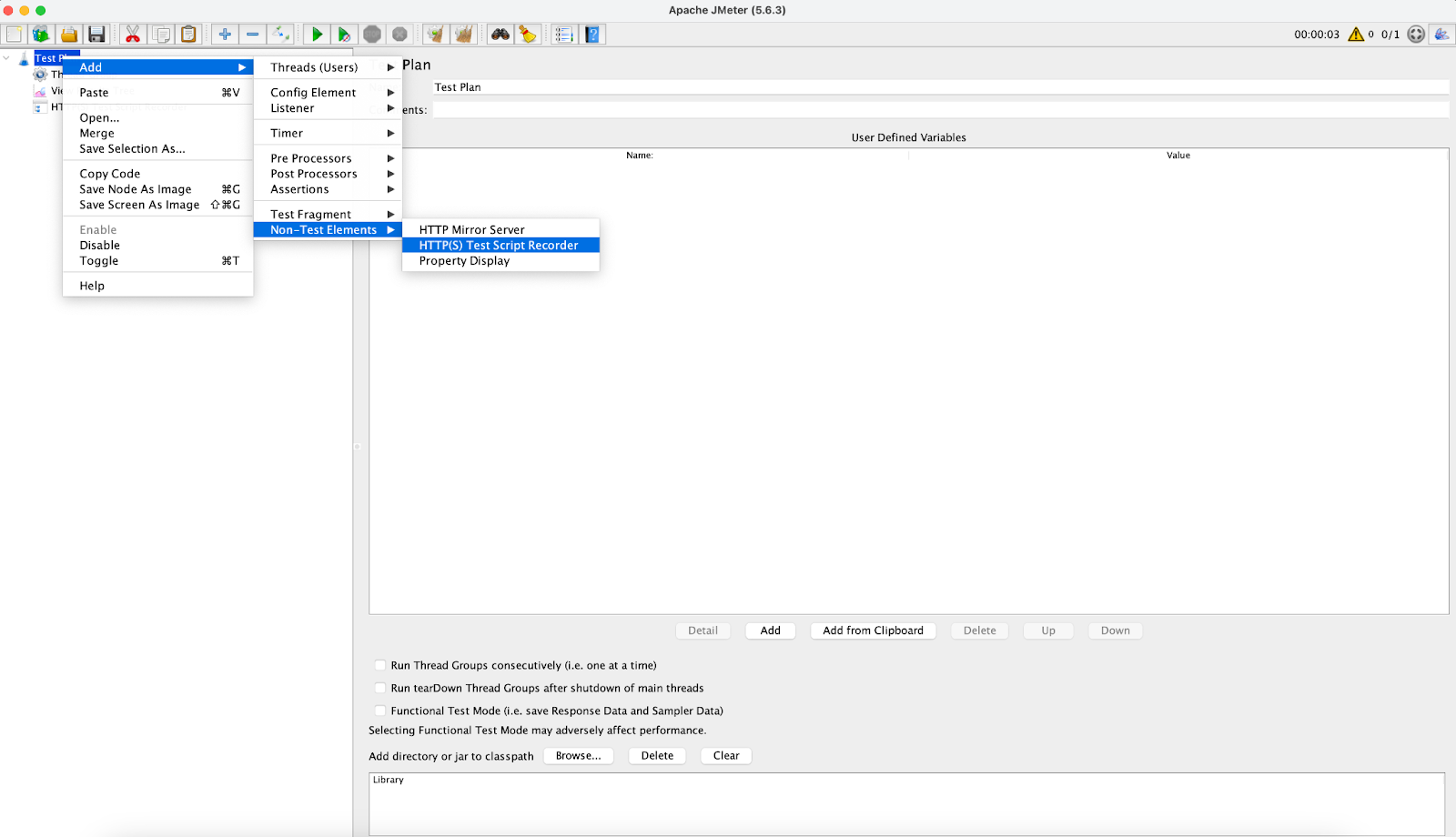
Task: Expand the Test Fragment submenu
Action: click(x=328, y=215)
